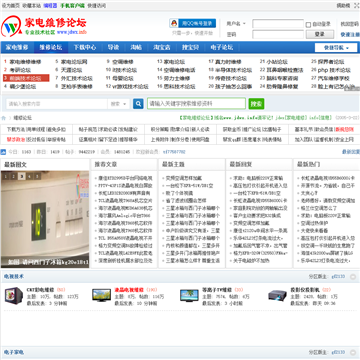The image size is (360, 360).
Task: Open the 最新图文 tab header
Action: (x=16, y=164)
